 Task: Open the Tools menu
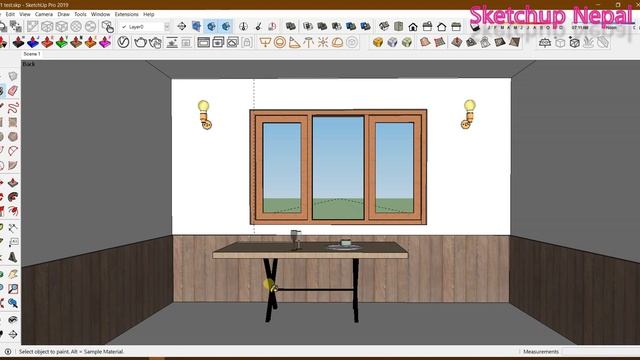(80, 14)
